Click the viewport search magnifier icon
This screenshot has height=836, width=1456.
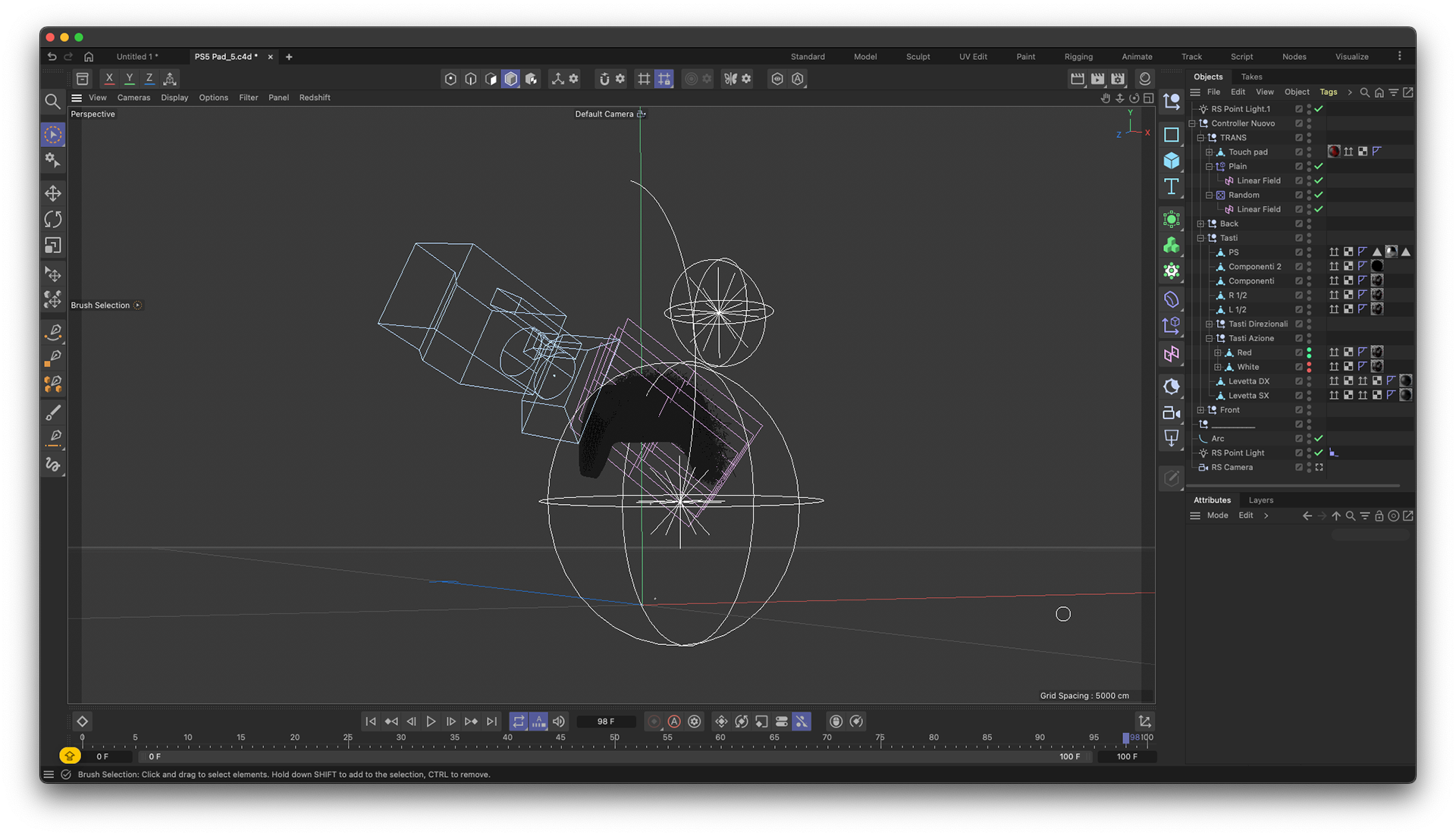pos(52,102)
